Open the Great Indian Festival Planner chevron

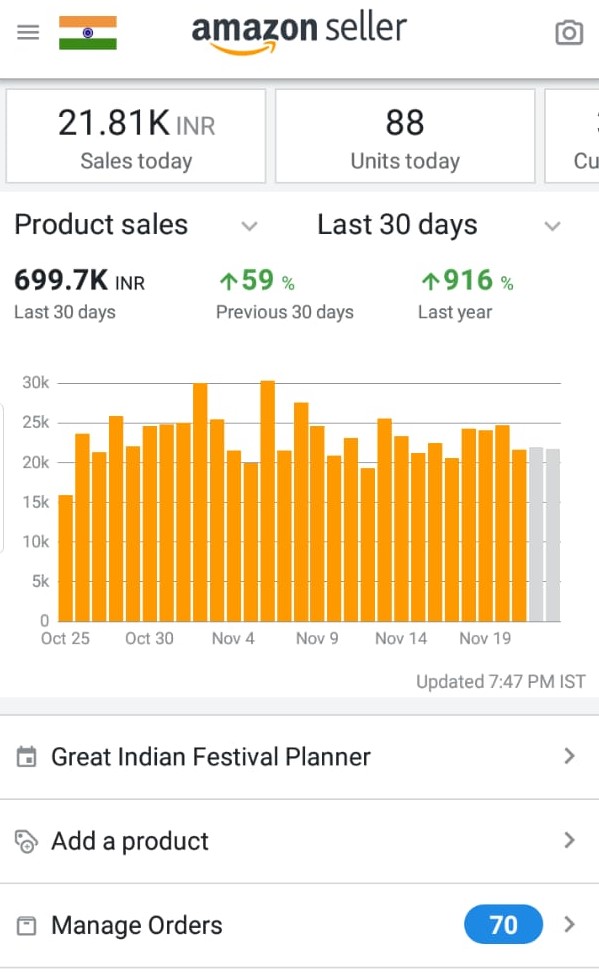569,756
